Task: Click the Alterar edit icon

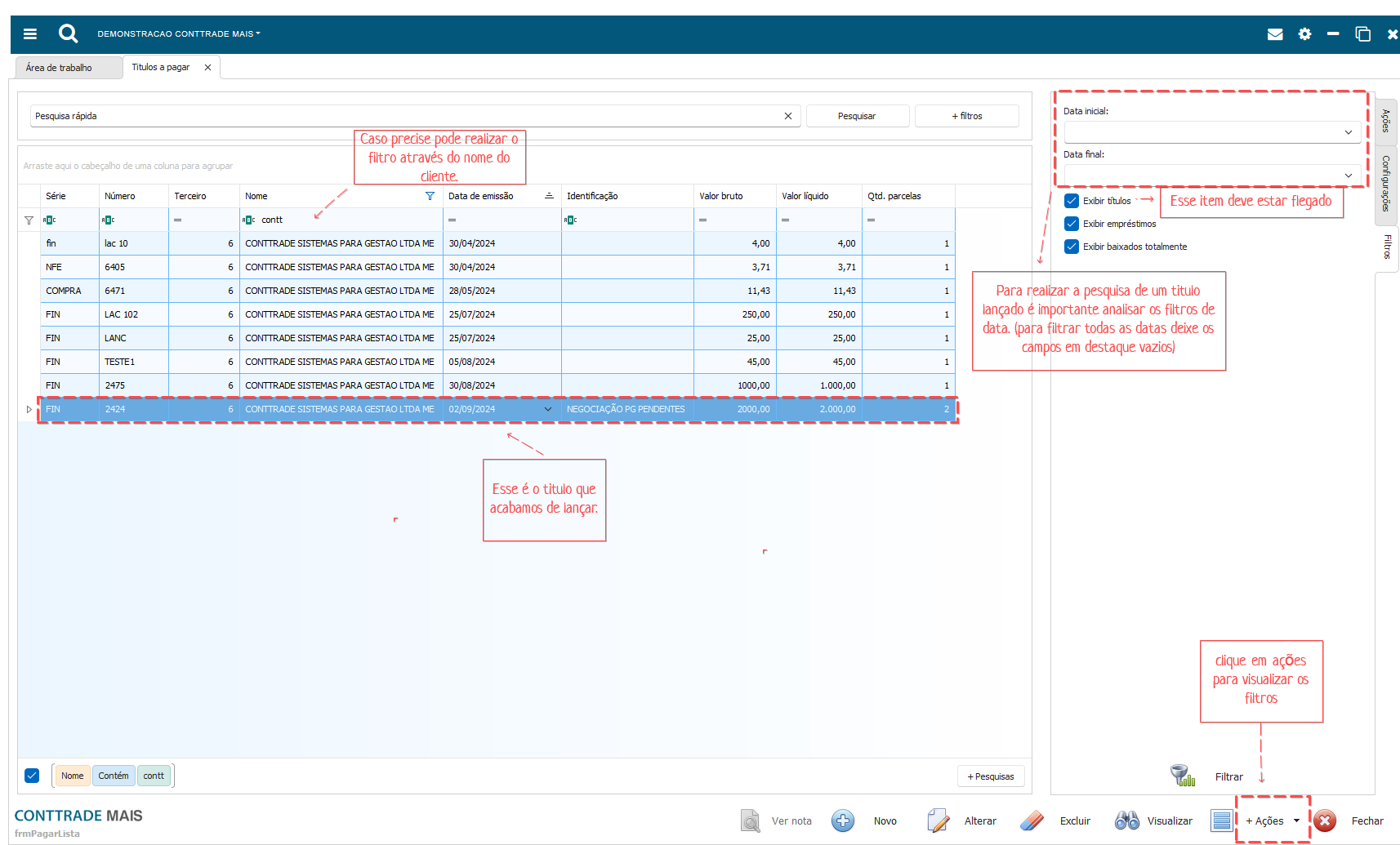Action: [938, 821]
